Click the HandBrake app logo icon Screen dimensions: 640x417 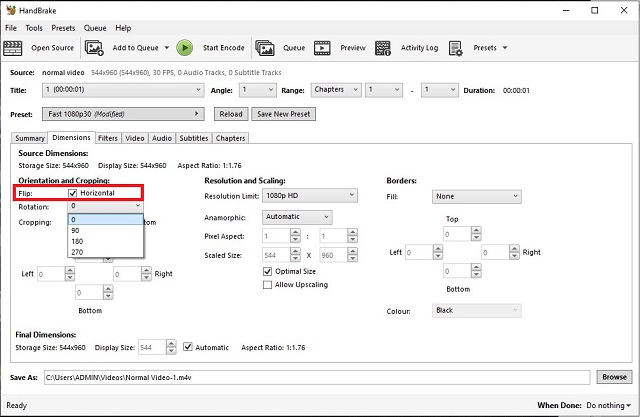pyautogui.click(x=11, y=10)
